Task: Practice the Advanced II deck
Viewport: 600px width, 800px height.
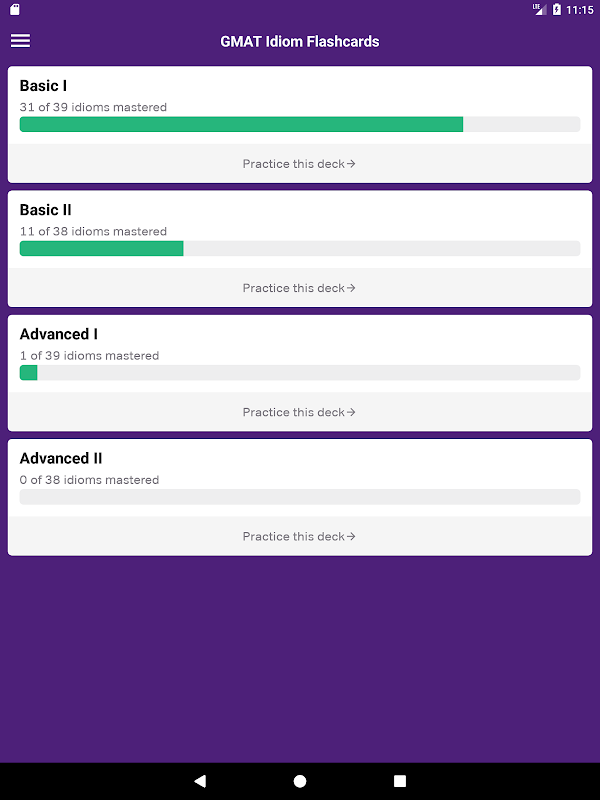Action: pos(300,536)
